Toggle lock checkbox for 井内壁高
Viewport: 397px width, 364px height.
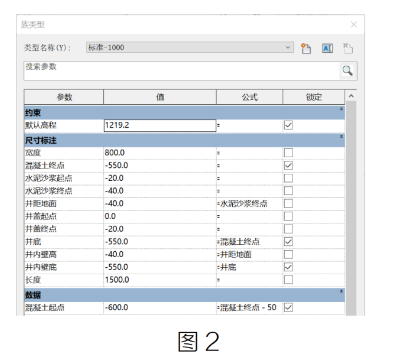click(288, 254)
